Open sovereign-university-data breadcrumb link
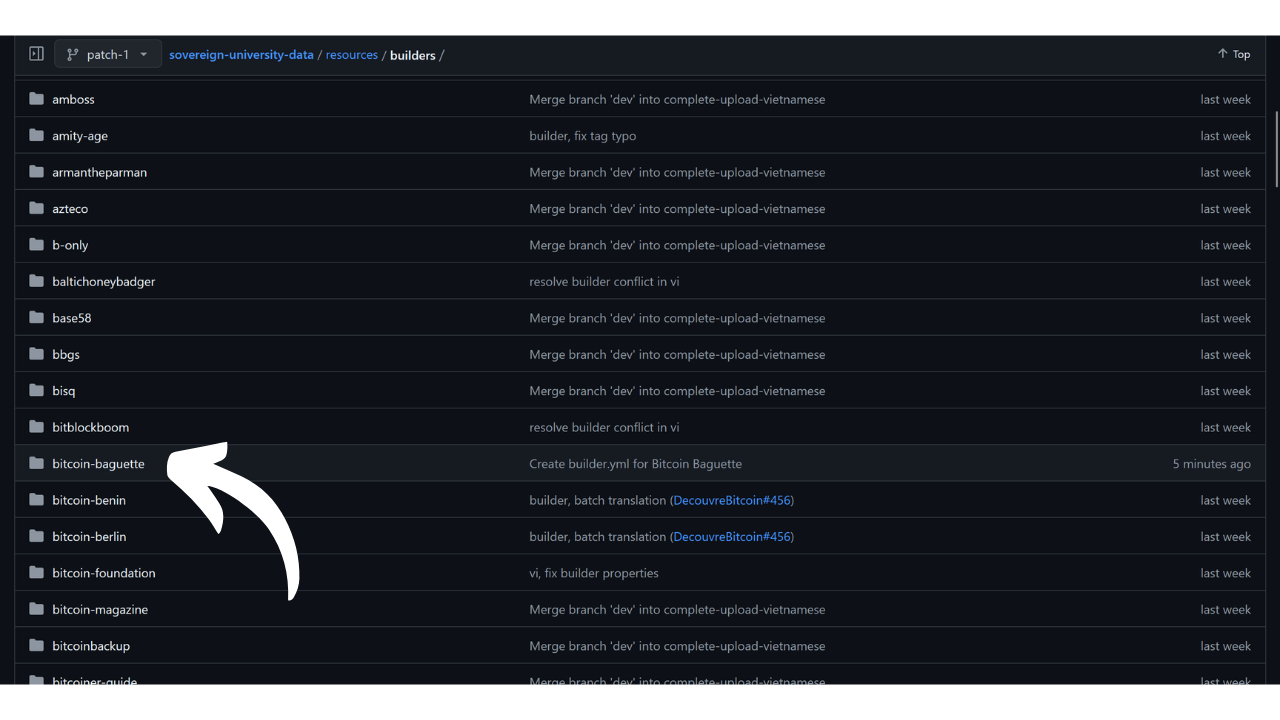1280x720 pixels. click(x=241, y=55)
